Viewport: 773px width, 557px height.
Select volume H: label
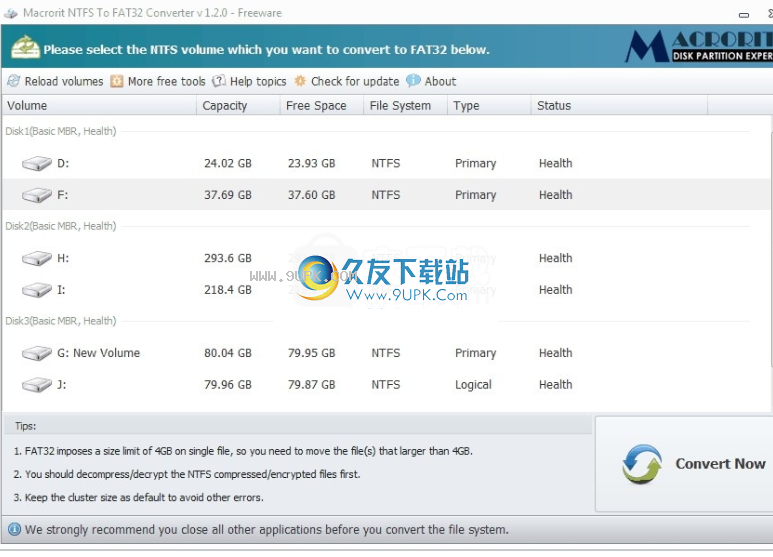point(63,258)
